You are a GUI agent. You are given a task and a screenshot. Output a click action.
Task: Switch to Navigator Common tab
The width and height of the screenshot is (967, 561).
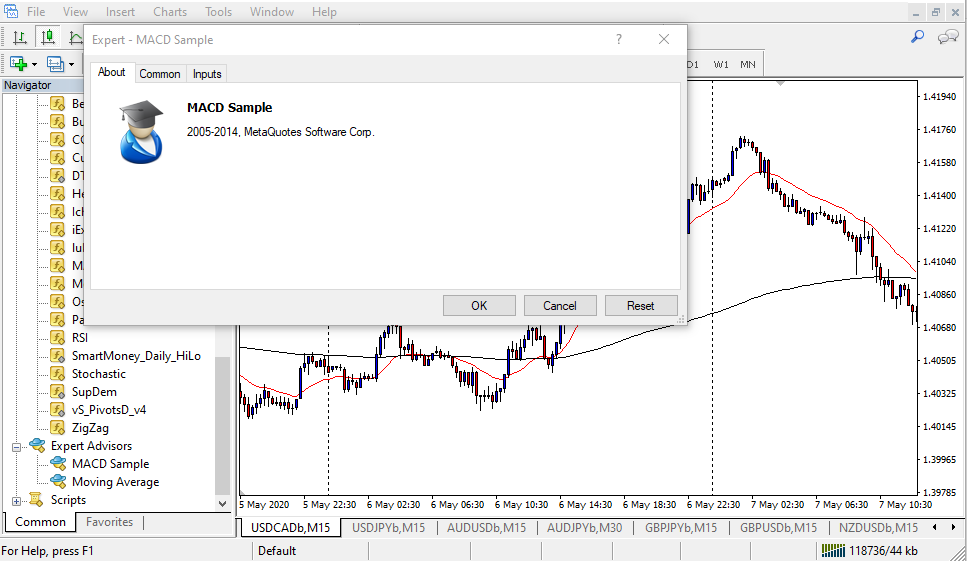pyautogui.click(x=40, y=522)
